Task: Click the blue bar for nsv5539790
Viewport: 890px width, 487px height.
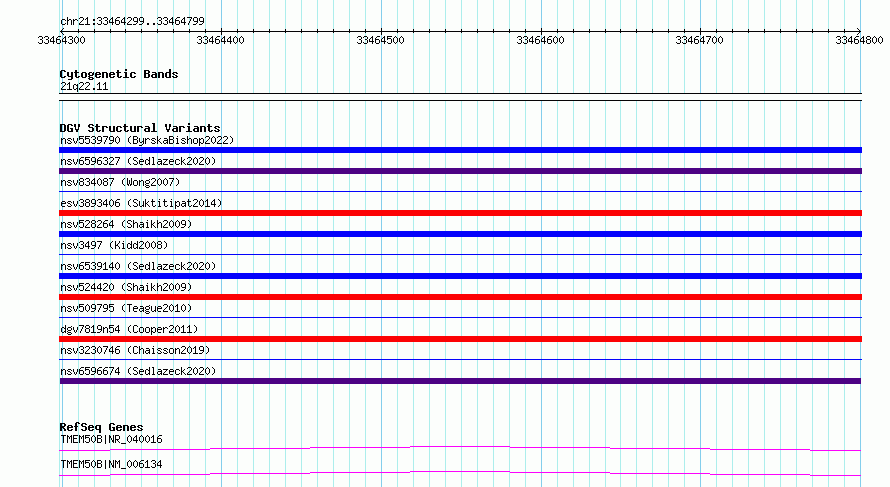Action: (460, 150)
